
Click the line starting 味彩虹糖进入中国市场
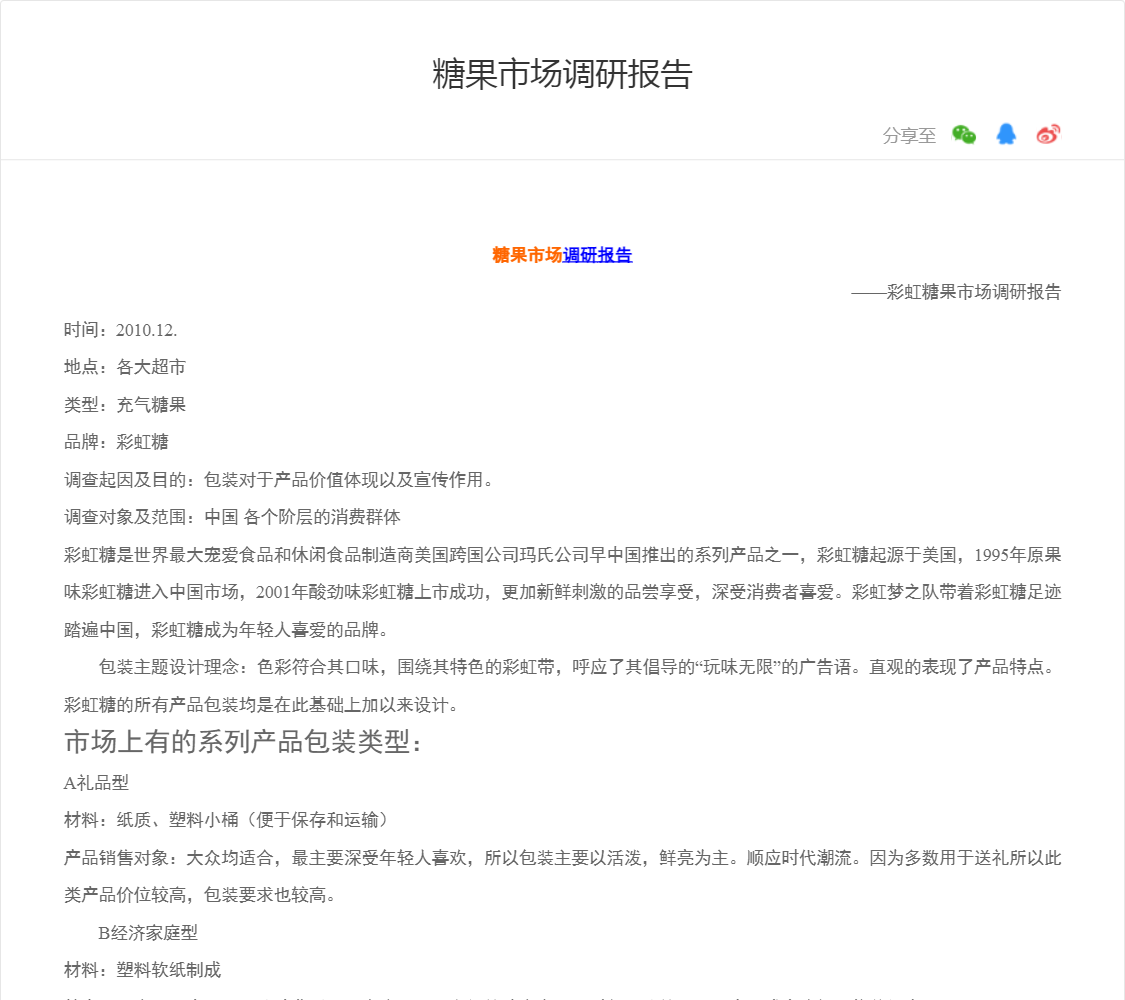pyautogui.click(x=562, y=593)
